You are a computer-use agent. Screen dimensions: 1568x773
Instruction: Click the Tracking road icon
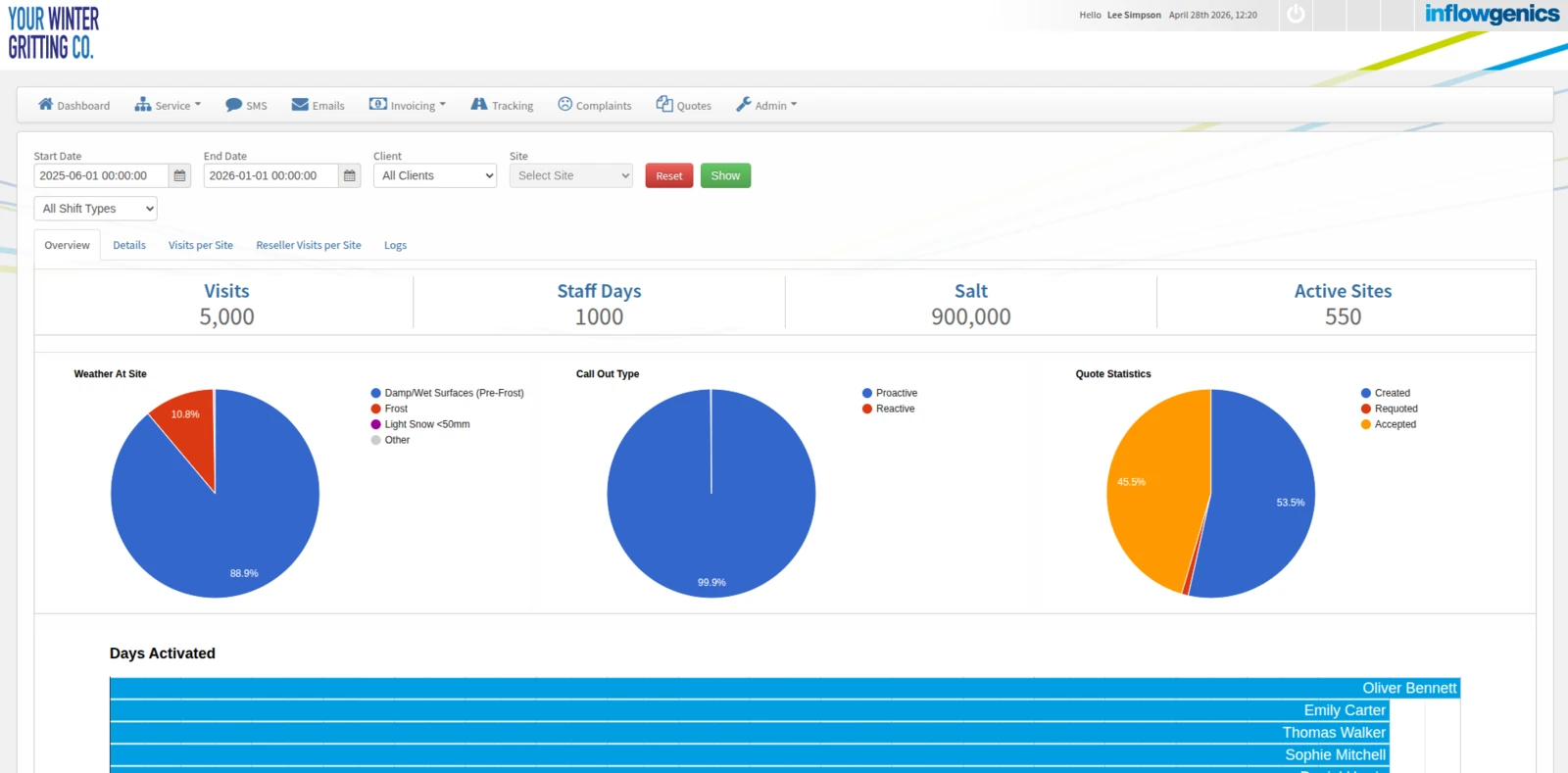pos(479,104)
